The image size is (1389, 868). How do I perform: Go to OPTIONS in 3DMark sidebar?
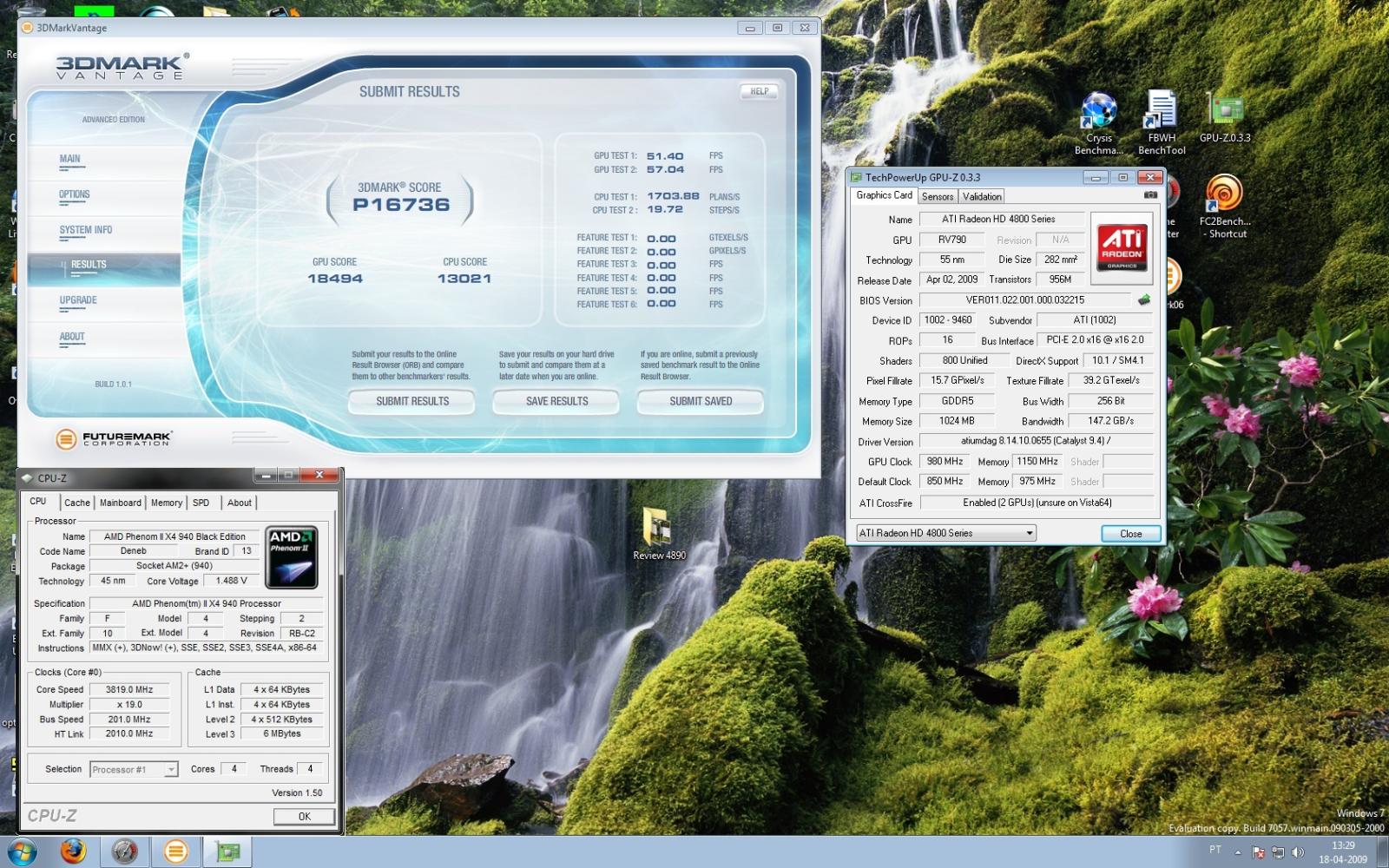tap(75, 195)
